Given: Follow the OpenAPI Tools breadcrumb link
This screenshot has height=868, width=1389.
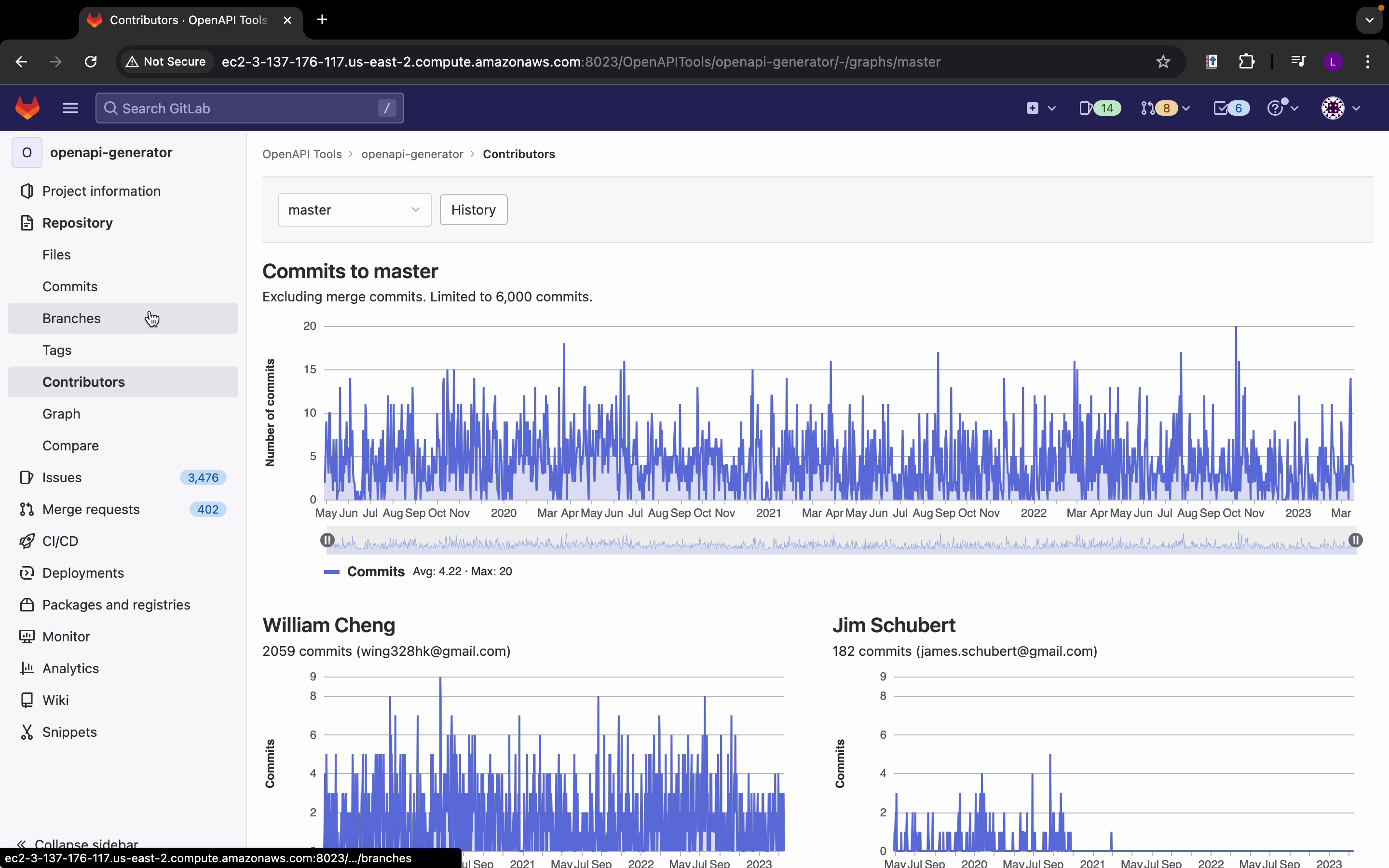Looking at the screenshot, I should (302, 154).
